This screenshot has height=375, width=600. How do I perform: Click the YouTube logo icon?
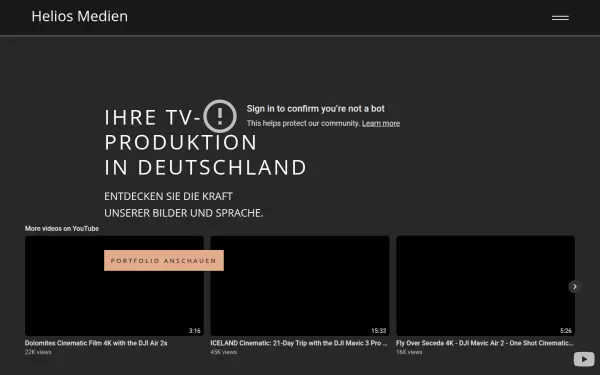pos(584,359)
